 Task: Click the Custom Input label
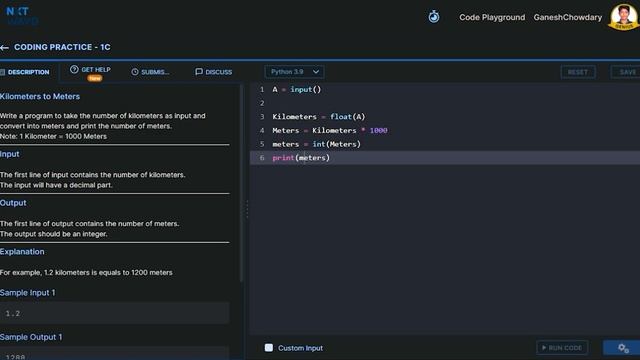300,348
